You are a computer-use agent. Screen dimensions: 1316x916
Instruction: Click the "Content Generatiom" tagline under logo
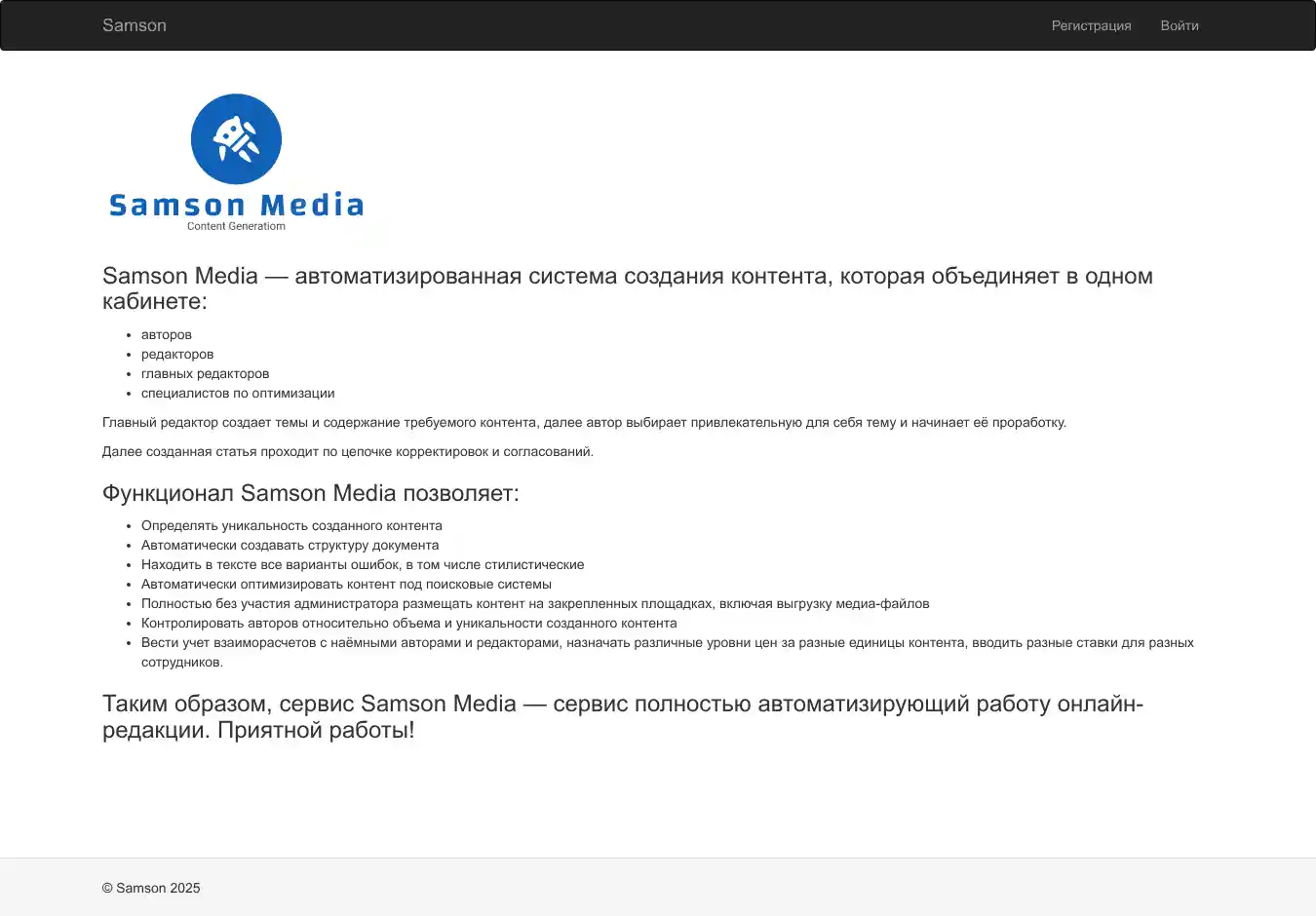pyautogui.click(x=236, y=226)
